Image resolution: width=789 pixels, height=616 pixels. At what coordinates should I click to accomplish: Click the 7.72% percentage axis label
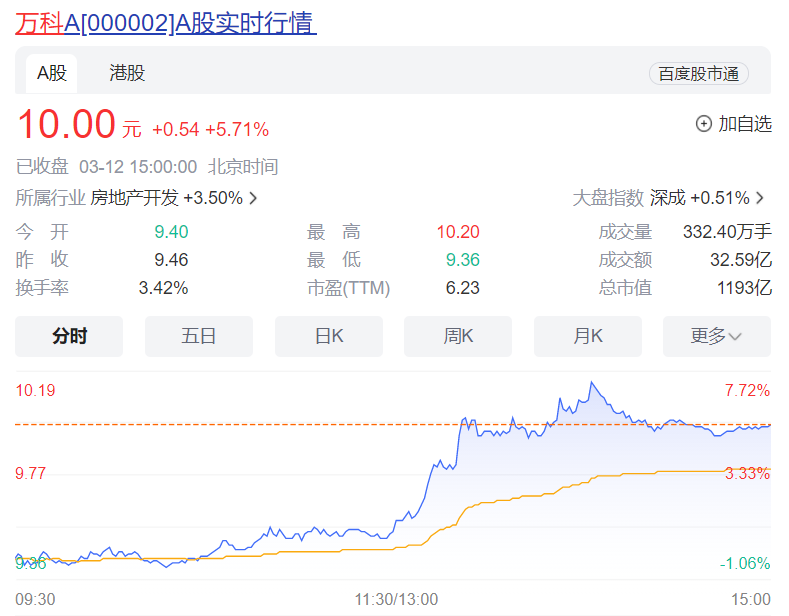[x=747, y=390]
